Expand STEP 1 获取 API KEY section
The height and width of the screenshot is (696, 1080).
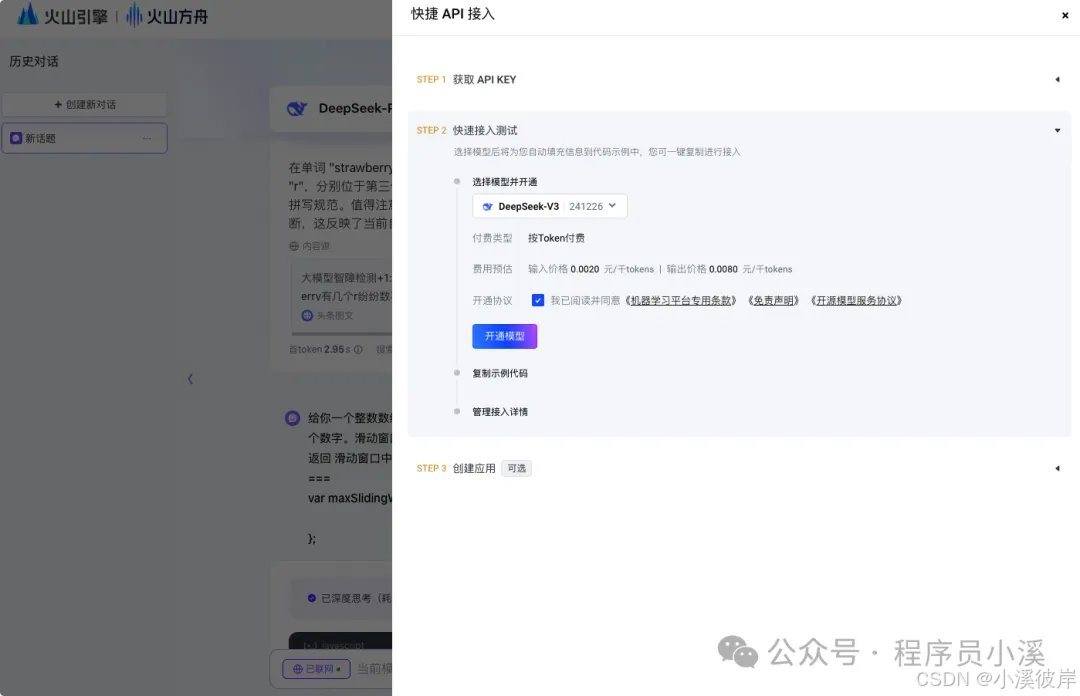pos(1057,79)
